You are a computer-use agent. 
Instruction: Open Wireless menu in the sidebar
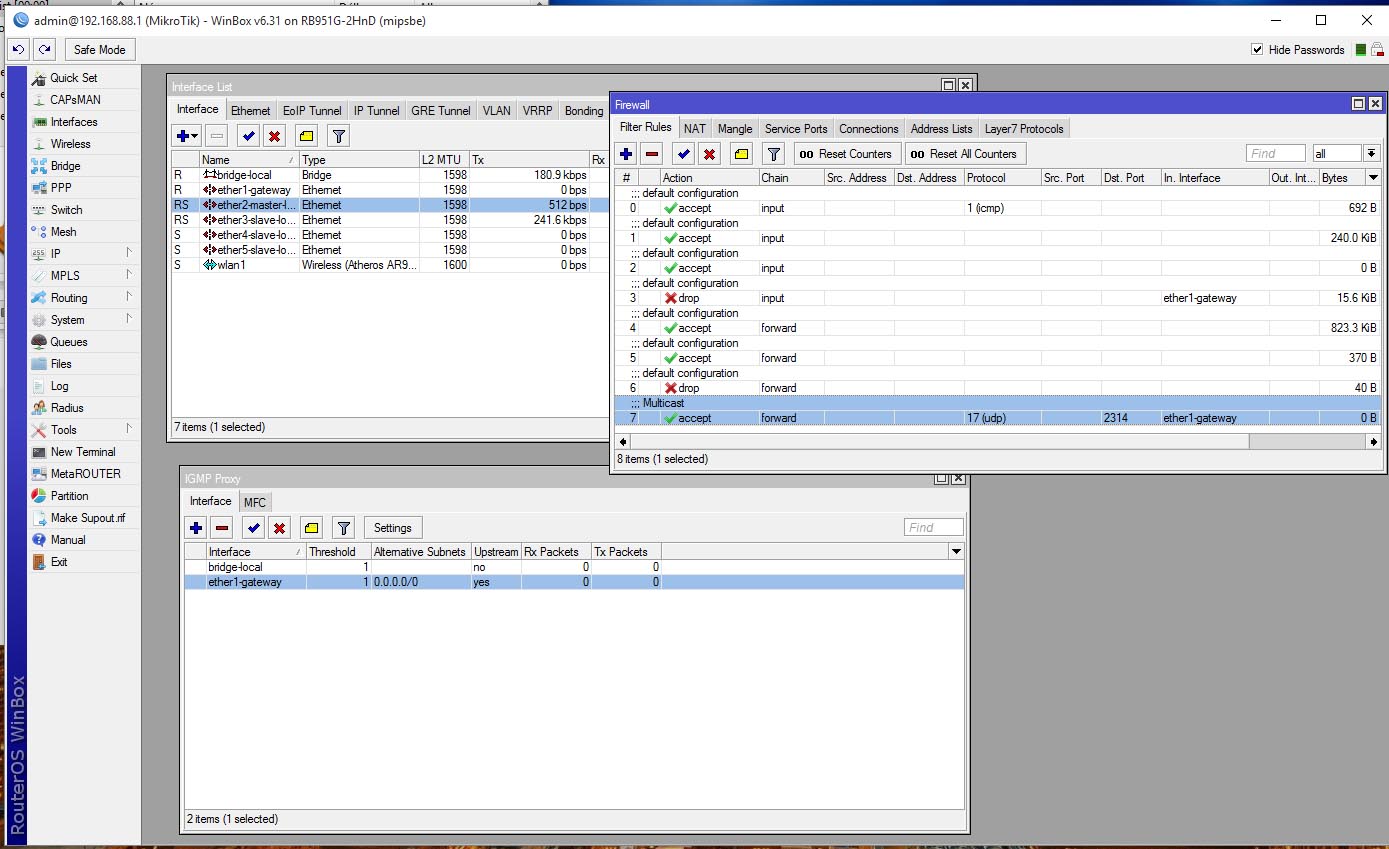70,144
